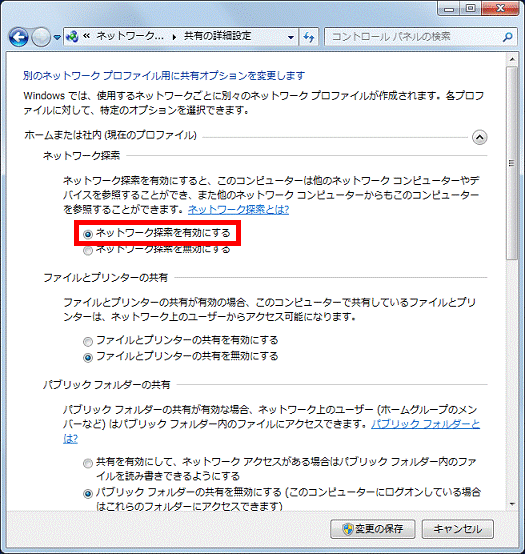Open the address bar history dropdown

click(291, 37)
